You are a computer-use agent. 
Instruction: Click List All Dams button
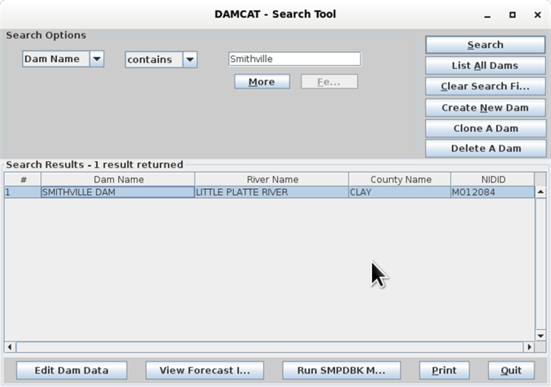(x=485, y=65)
